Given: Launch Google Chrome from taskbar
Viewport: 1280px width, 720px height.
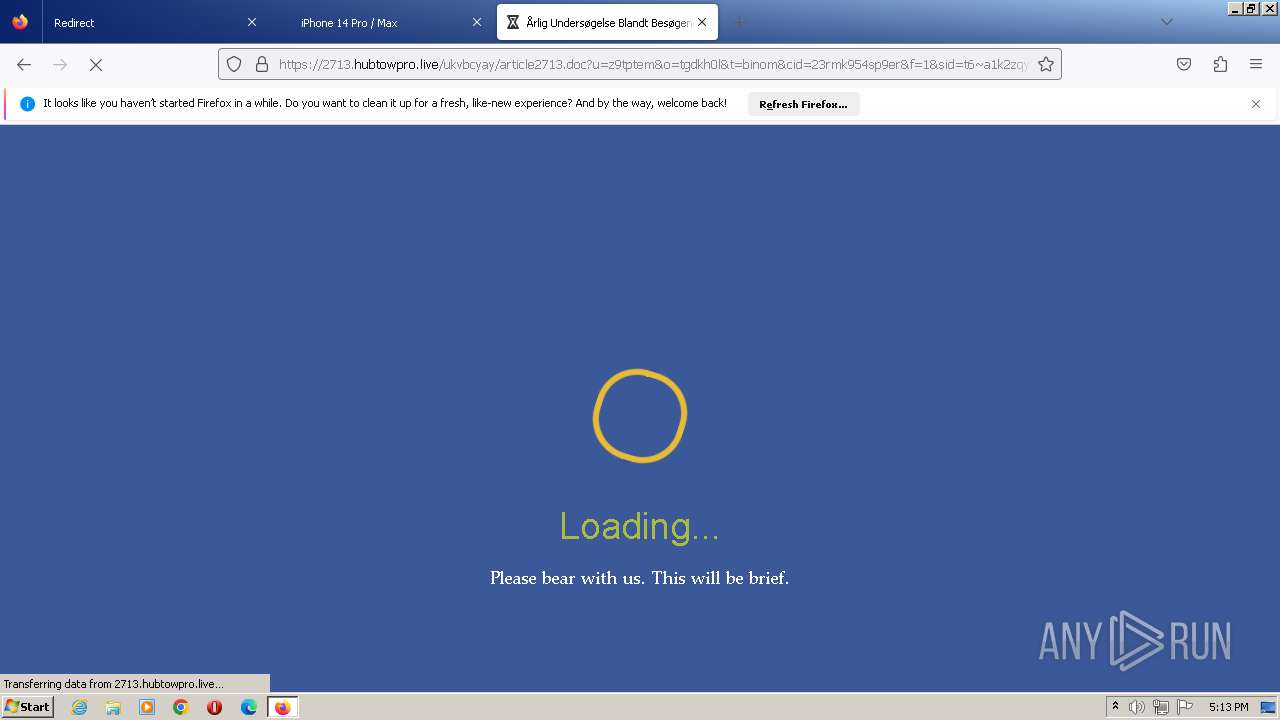Looking at the screenshot, I should (181, 707).
